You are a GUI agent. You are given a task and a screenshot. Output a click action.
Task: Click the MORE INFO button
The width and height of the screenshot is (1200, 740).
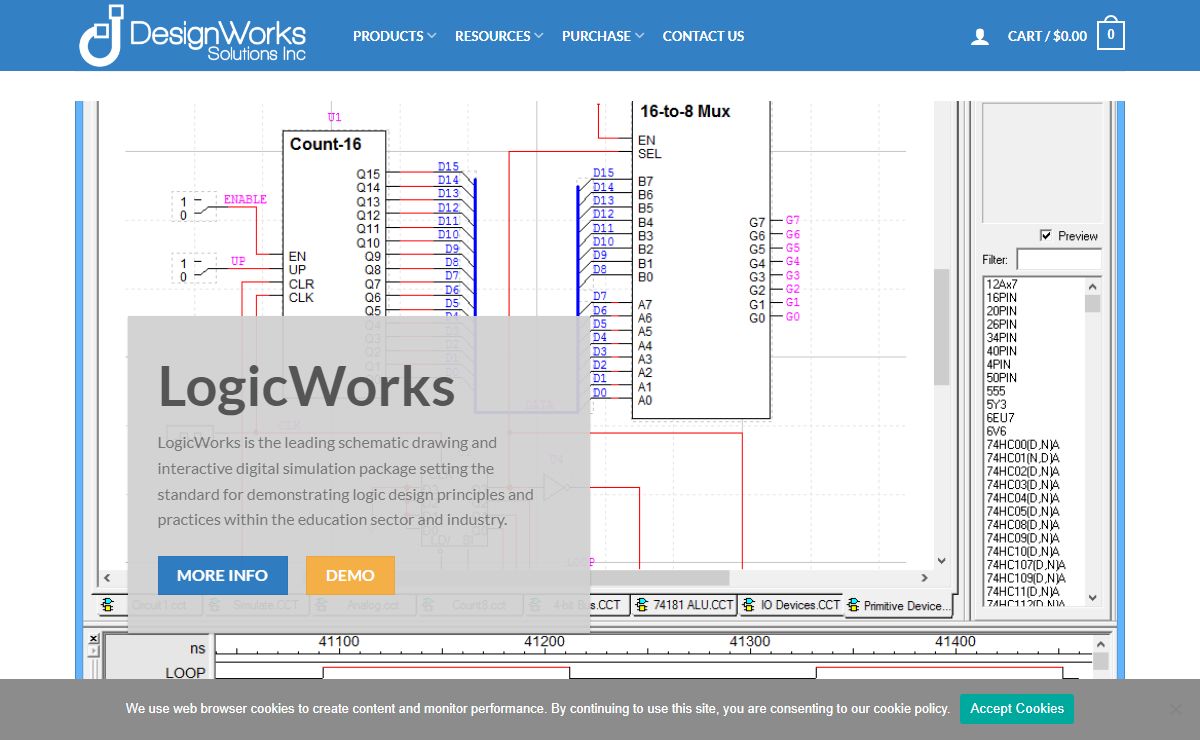[x=223, y=575]
